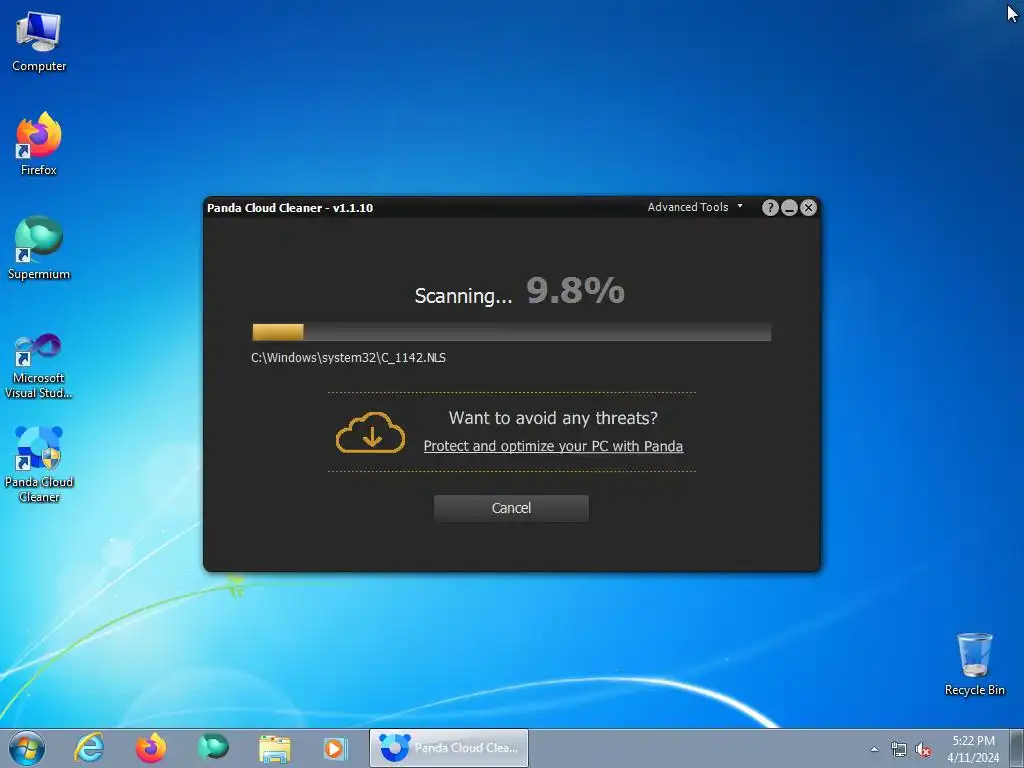The height and width of the screenshot is (768, 1024).
Task: Click the help question mark button
Action: click(770, 208)
